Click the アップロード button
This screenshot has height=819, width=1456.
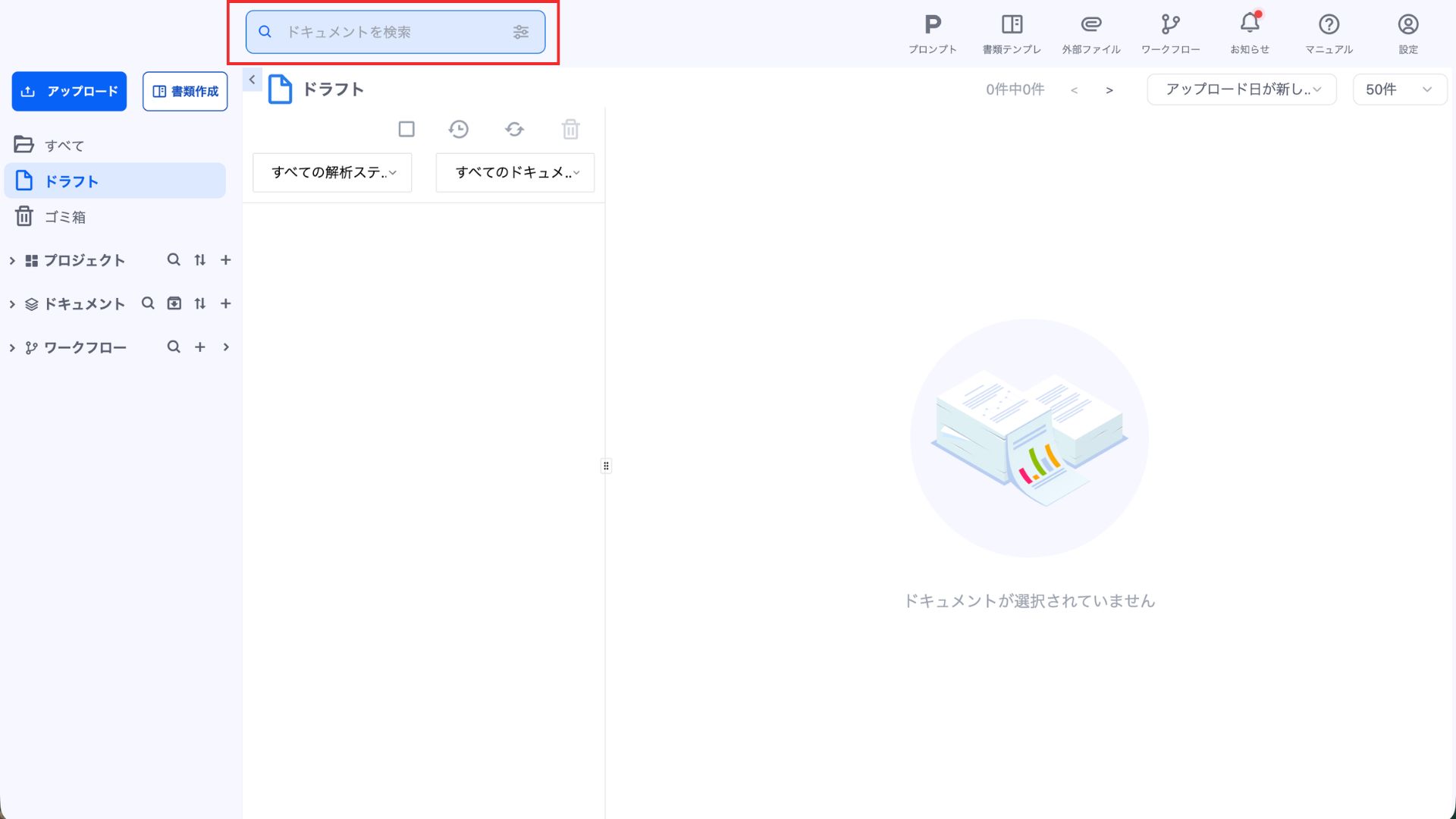click(69, 92)
